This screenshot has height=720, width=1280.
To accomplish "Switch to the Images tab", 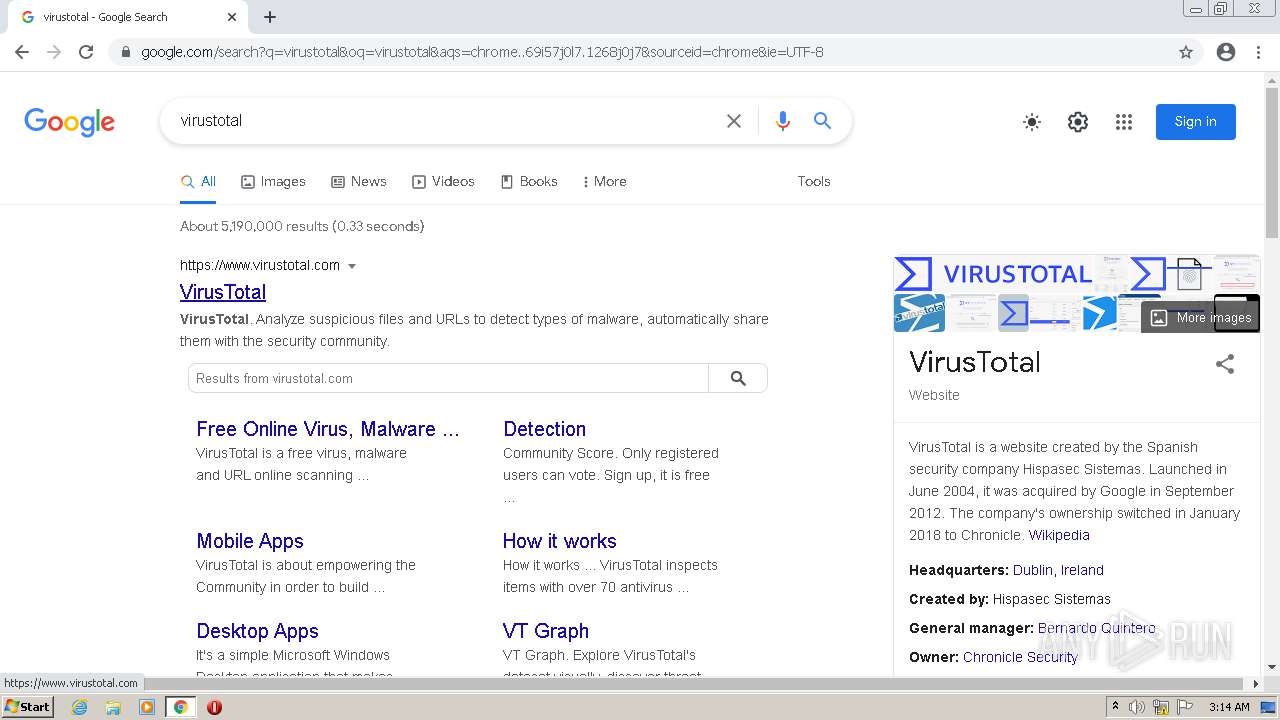I will (273, 182).
